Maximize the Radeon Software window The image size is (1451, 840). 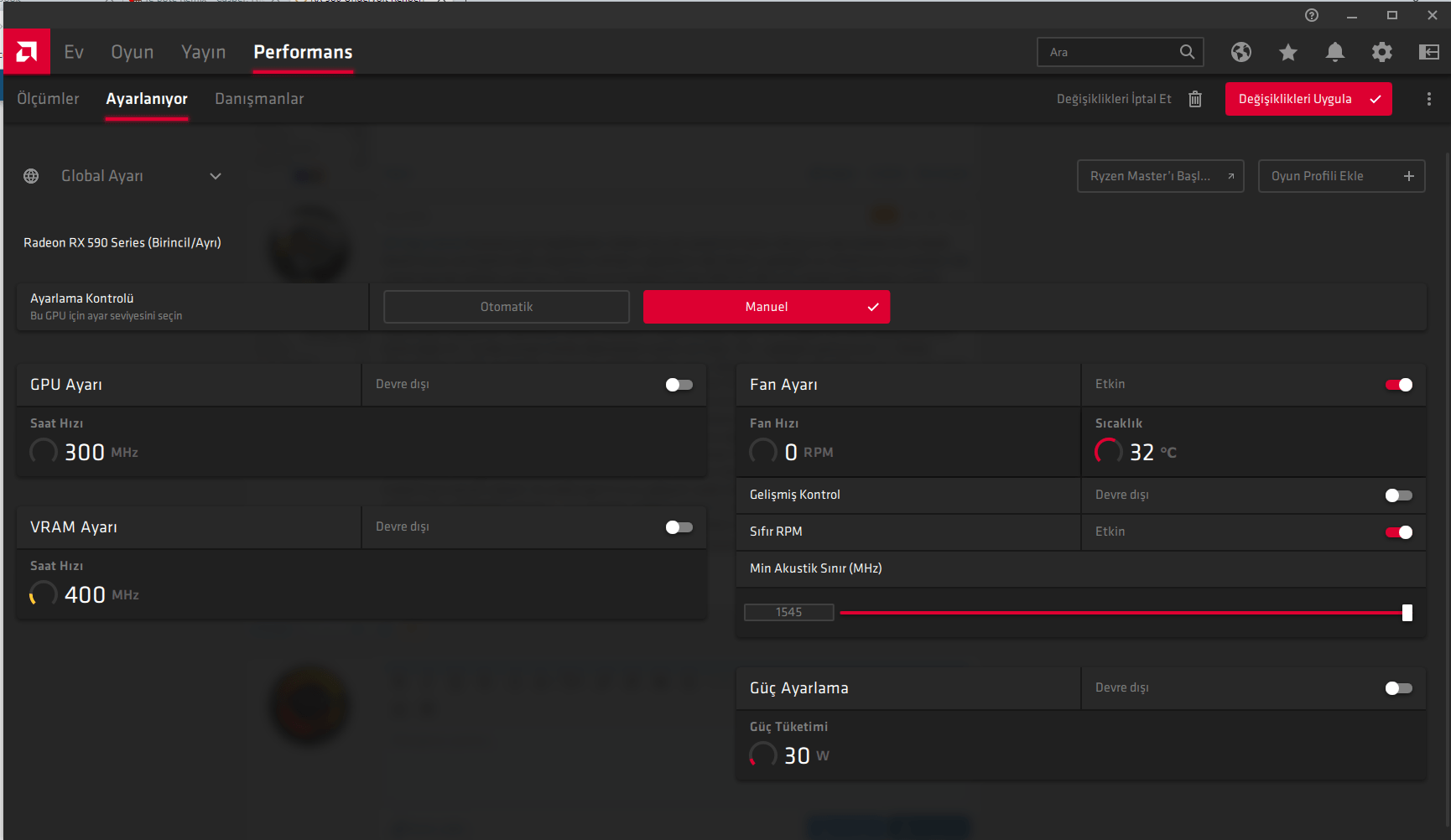[1392, 15]
